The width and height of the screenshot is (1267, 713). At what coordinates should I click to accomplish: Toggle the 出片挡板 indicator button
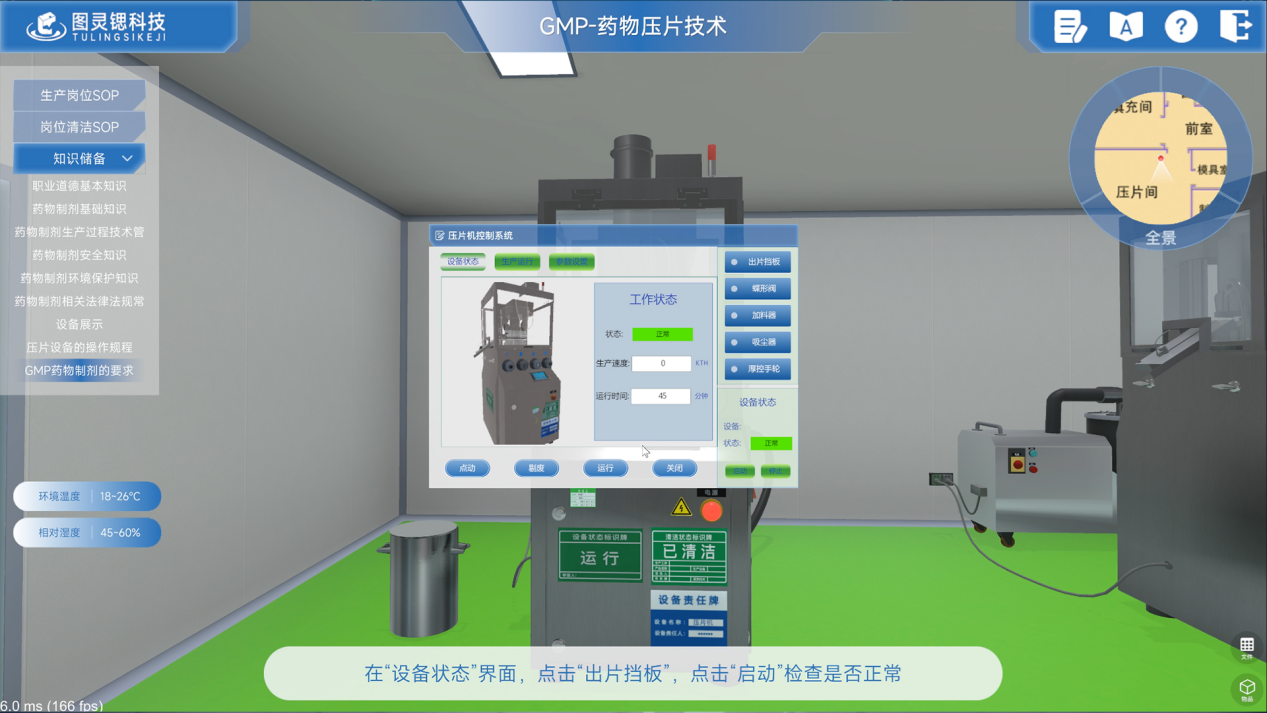click(757, 262)
